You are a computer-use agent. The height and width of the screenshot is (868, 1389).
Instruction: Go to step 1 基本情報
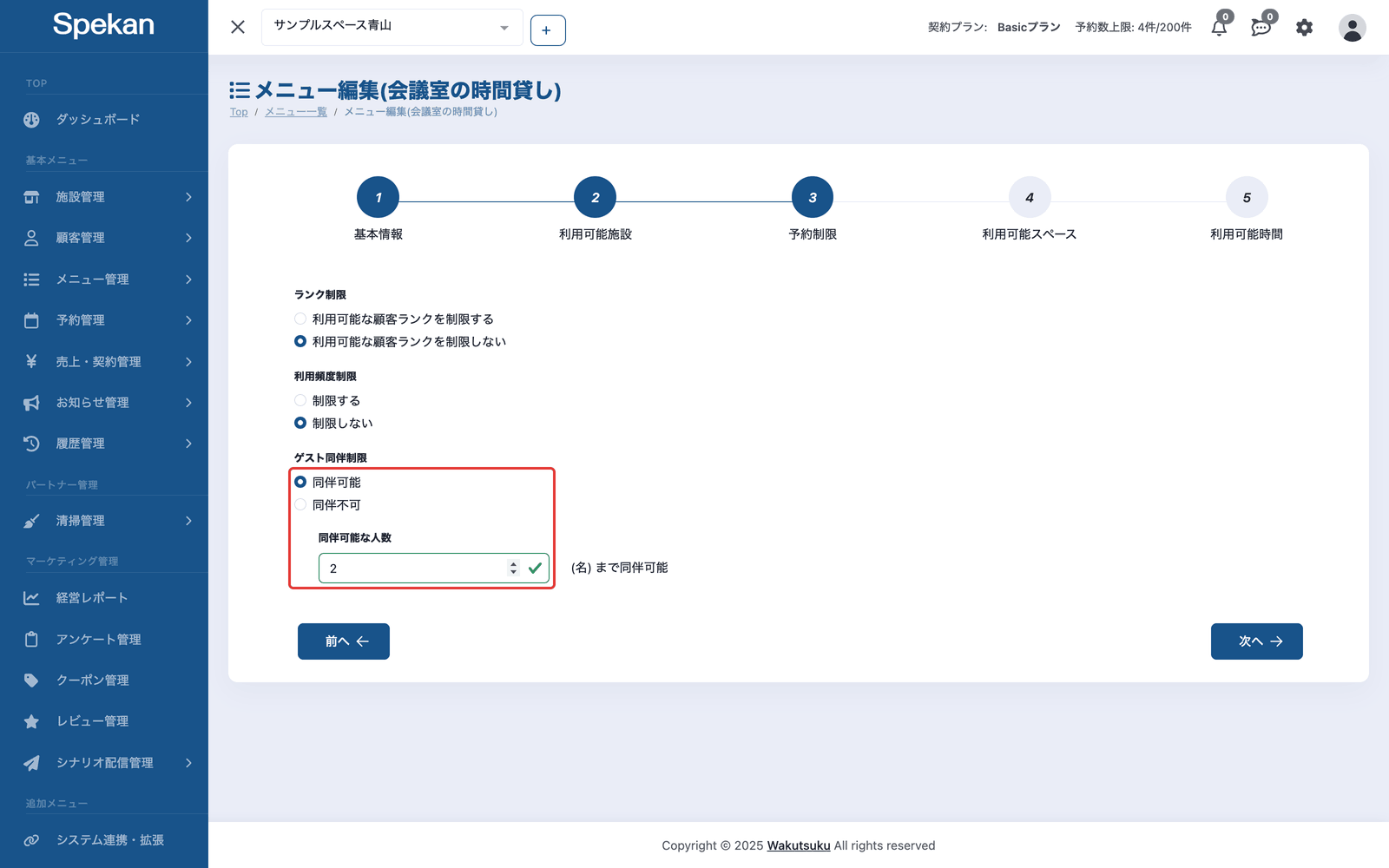coord(378,198)
